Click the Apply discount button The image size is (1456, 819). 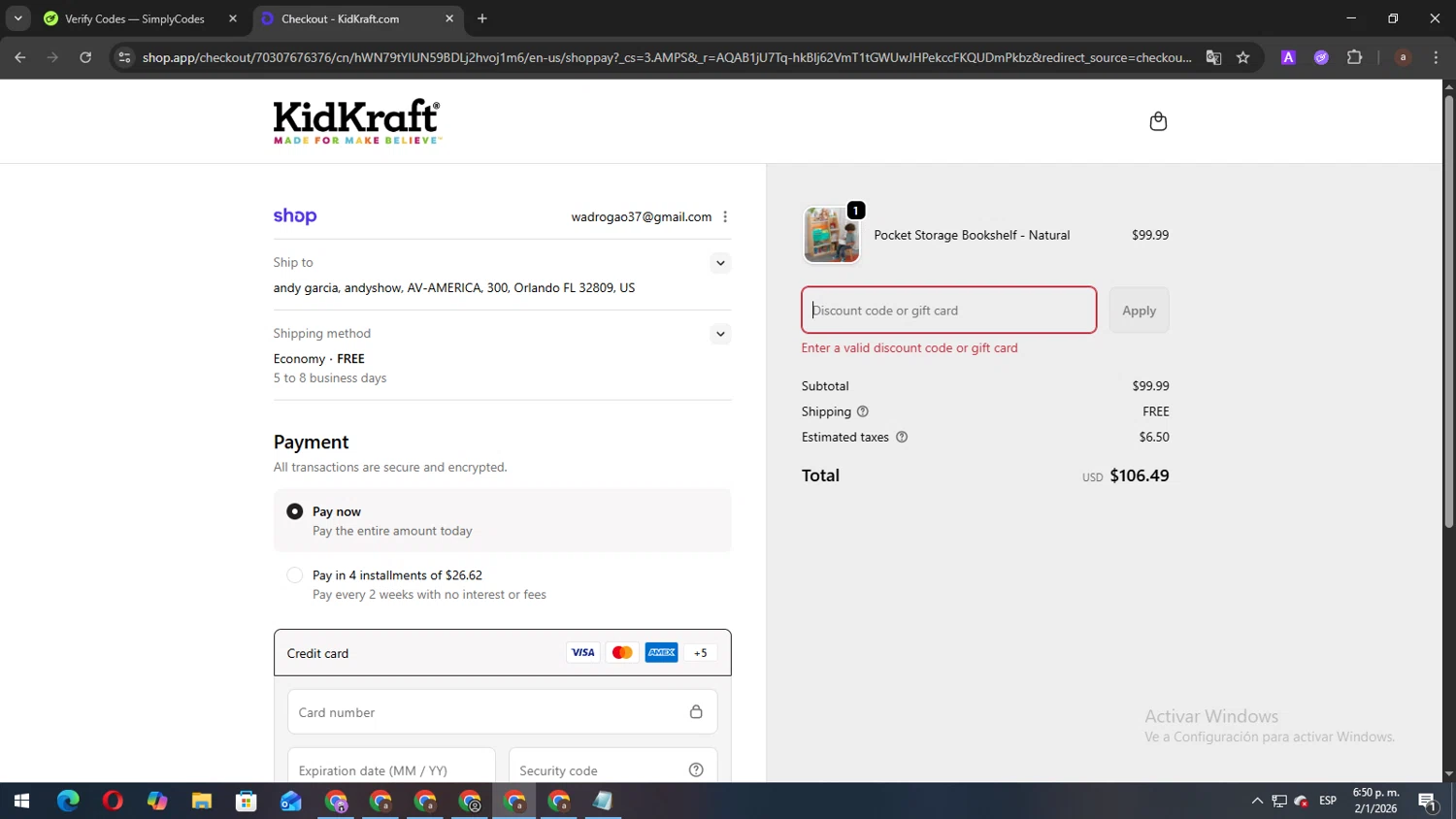click(1139, 311)
